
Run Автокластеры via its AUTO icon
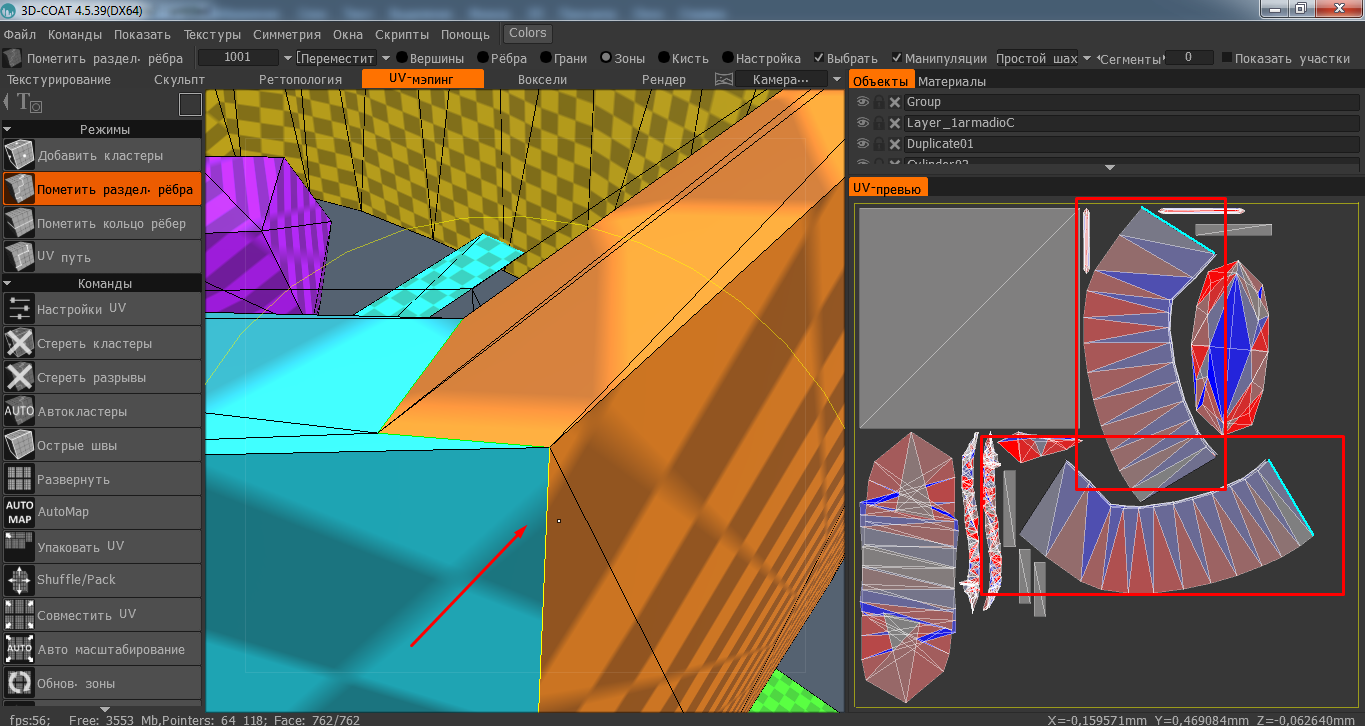[19, 411]
